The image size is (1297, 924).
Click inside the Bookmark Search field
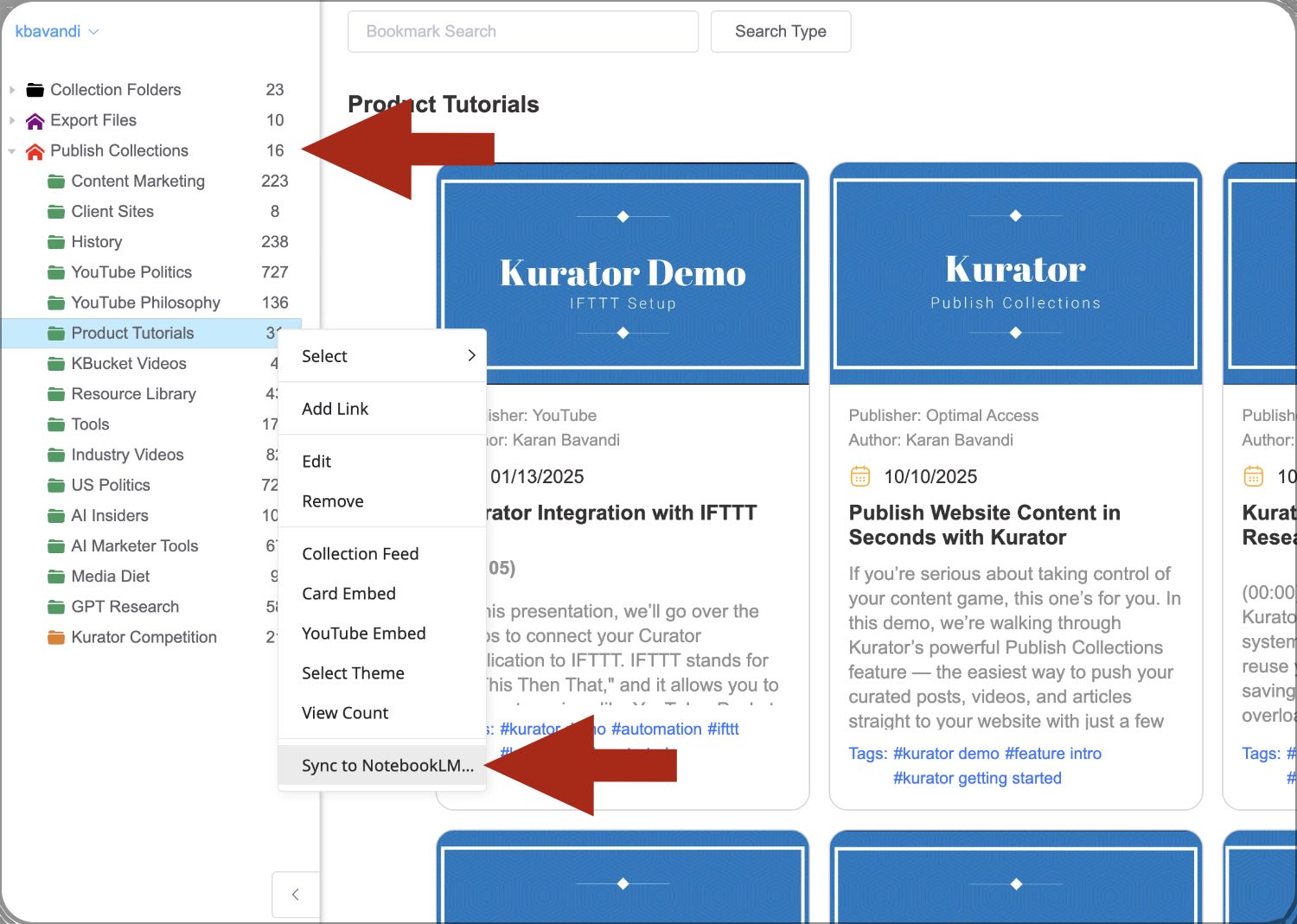[523, 31]
